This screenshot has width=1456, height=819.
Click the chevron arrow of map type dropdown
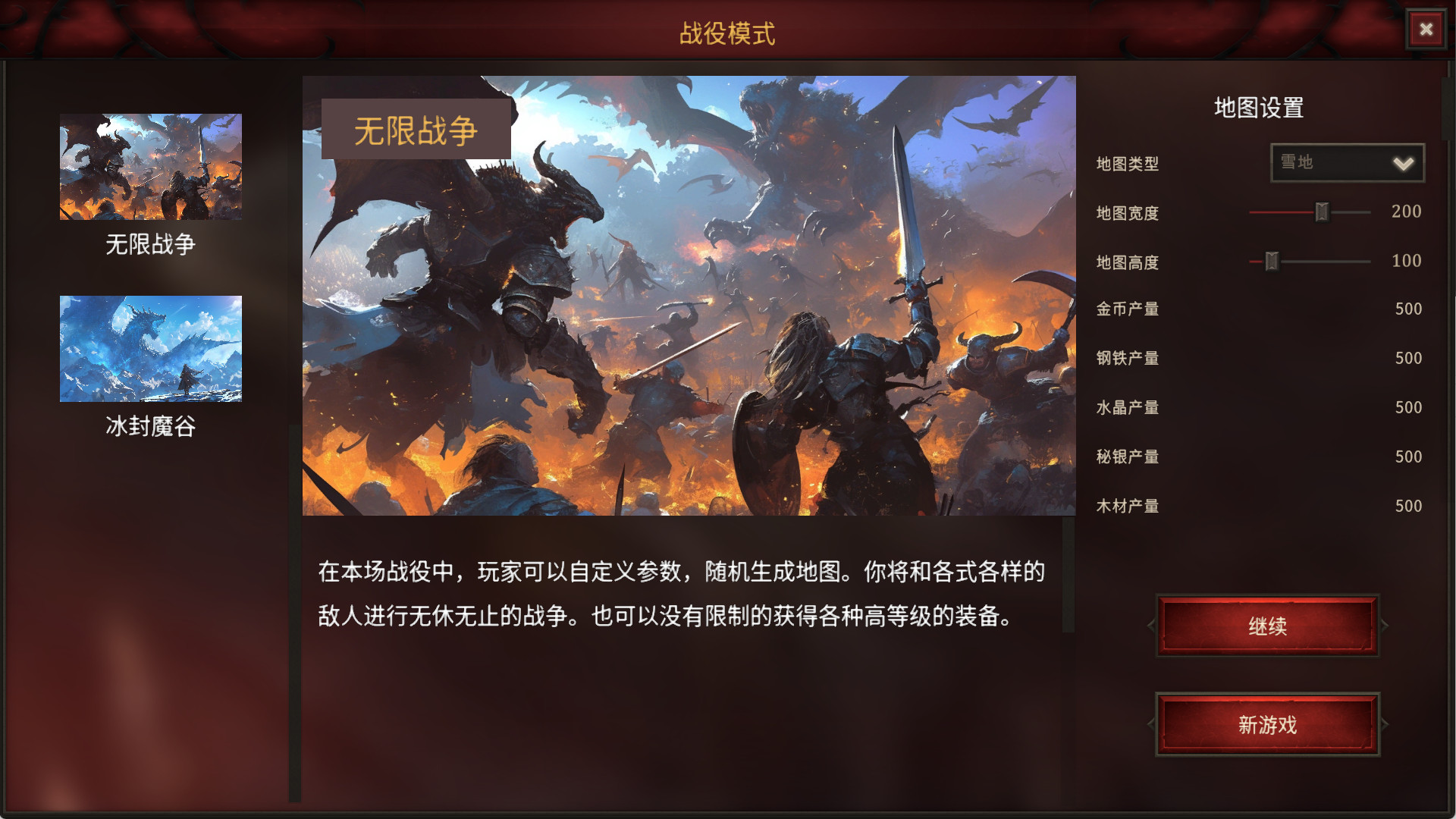(1403, 164)
